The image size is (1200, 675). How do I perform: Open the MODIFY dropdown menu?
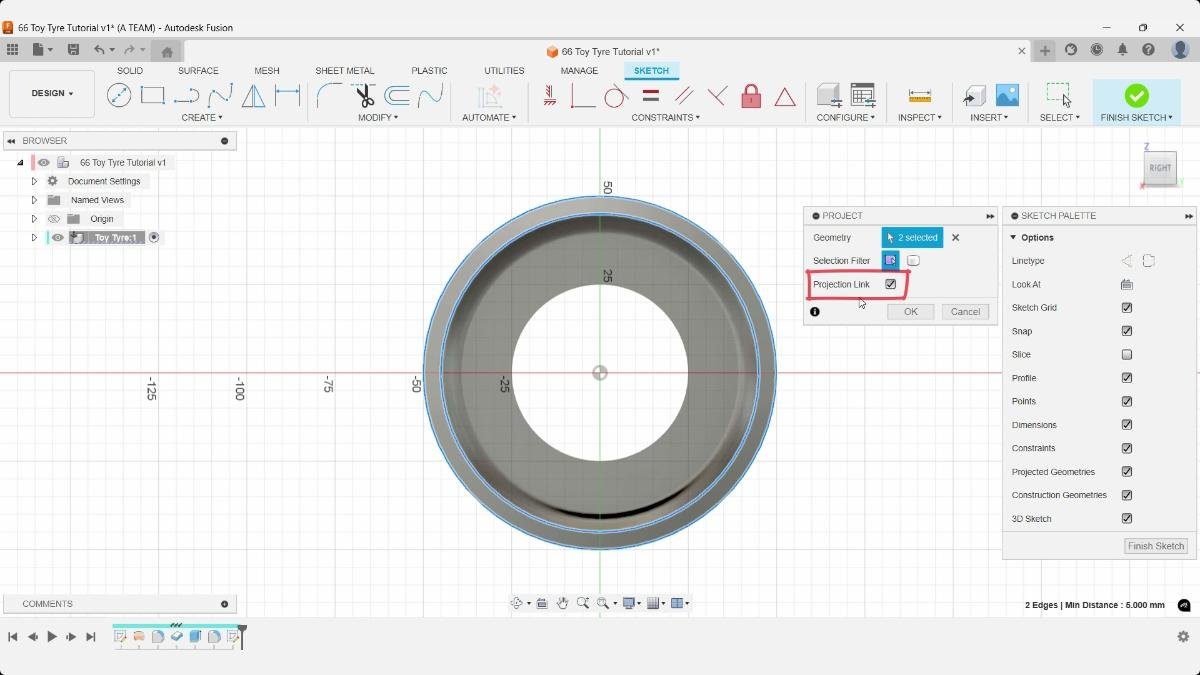tap(378, 118)
